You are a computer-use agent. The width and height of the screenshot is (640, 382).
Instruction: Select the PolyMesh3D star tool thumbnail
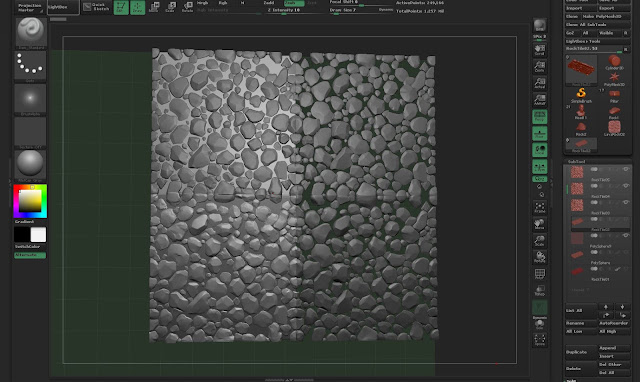614,79
